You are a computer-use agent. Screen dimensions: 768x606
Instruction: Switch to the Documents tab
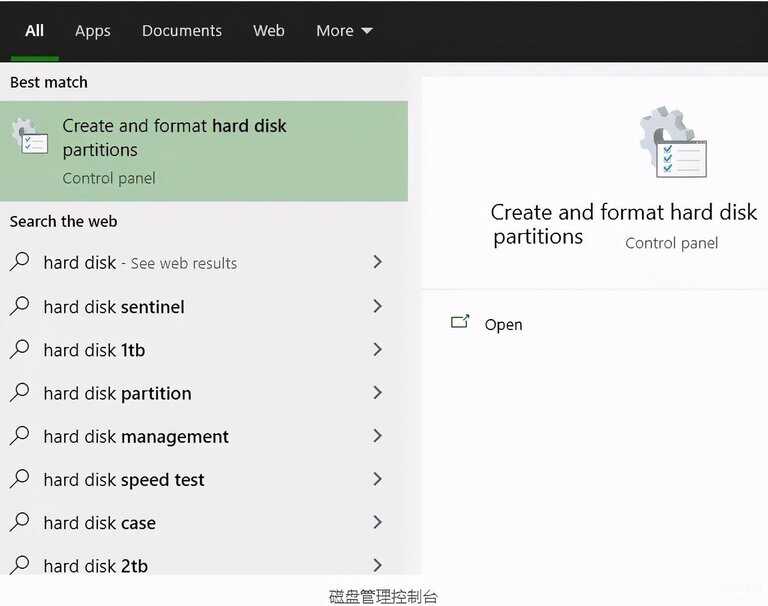click(182, 31)
